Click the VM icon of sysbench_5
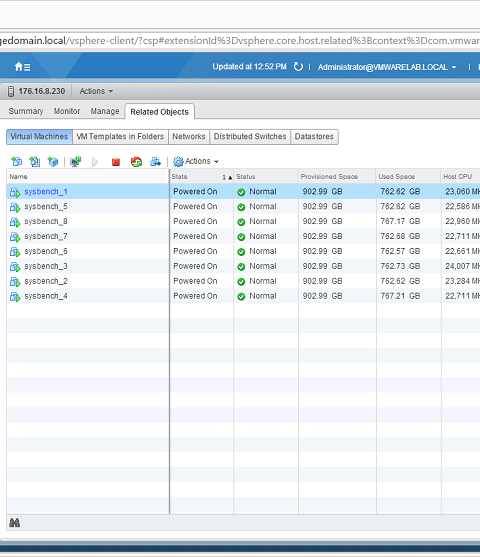Screen dimensions: 480x557 (15, 207)
